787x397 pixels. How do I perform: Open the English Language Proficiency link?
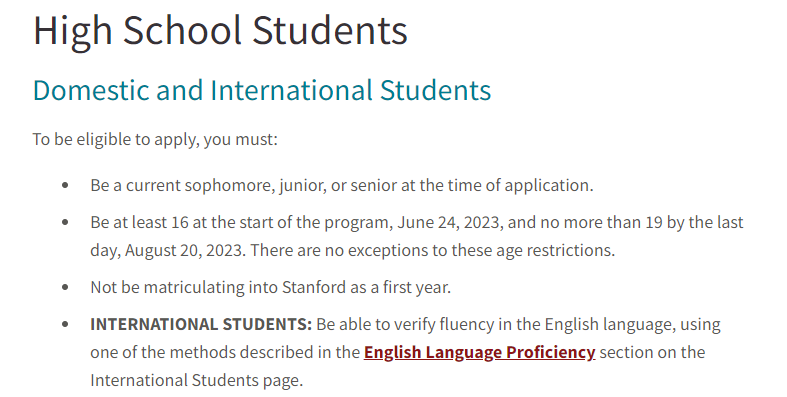[479, 353]
